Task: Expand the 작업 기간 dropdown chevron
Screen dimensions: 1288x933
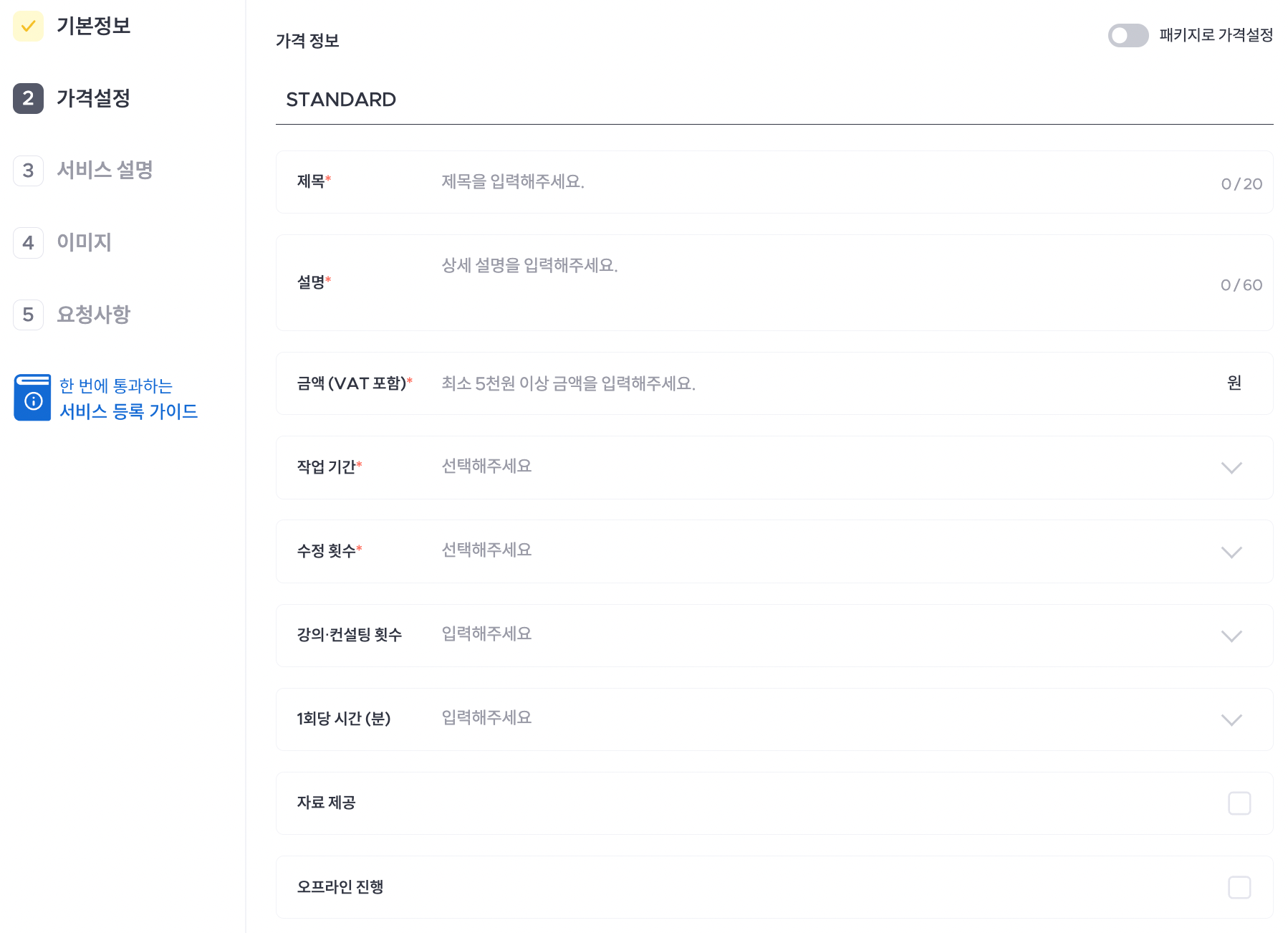Action: (1231, 468)
